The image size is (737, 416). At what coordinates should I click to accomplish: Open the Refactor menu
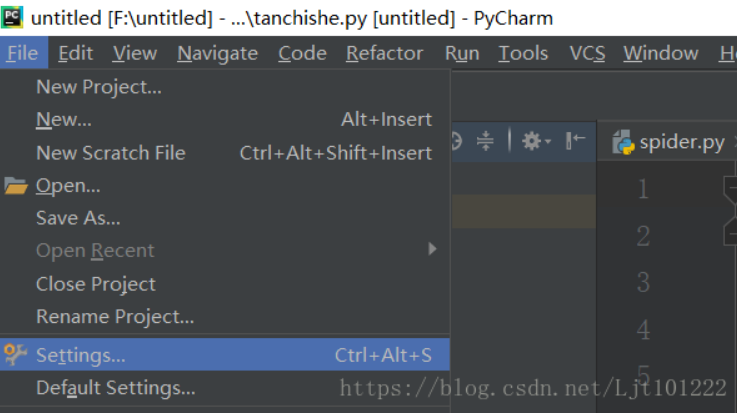(385, 54)
